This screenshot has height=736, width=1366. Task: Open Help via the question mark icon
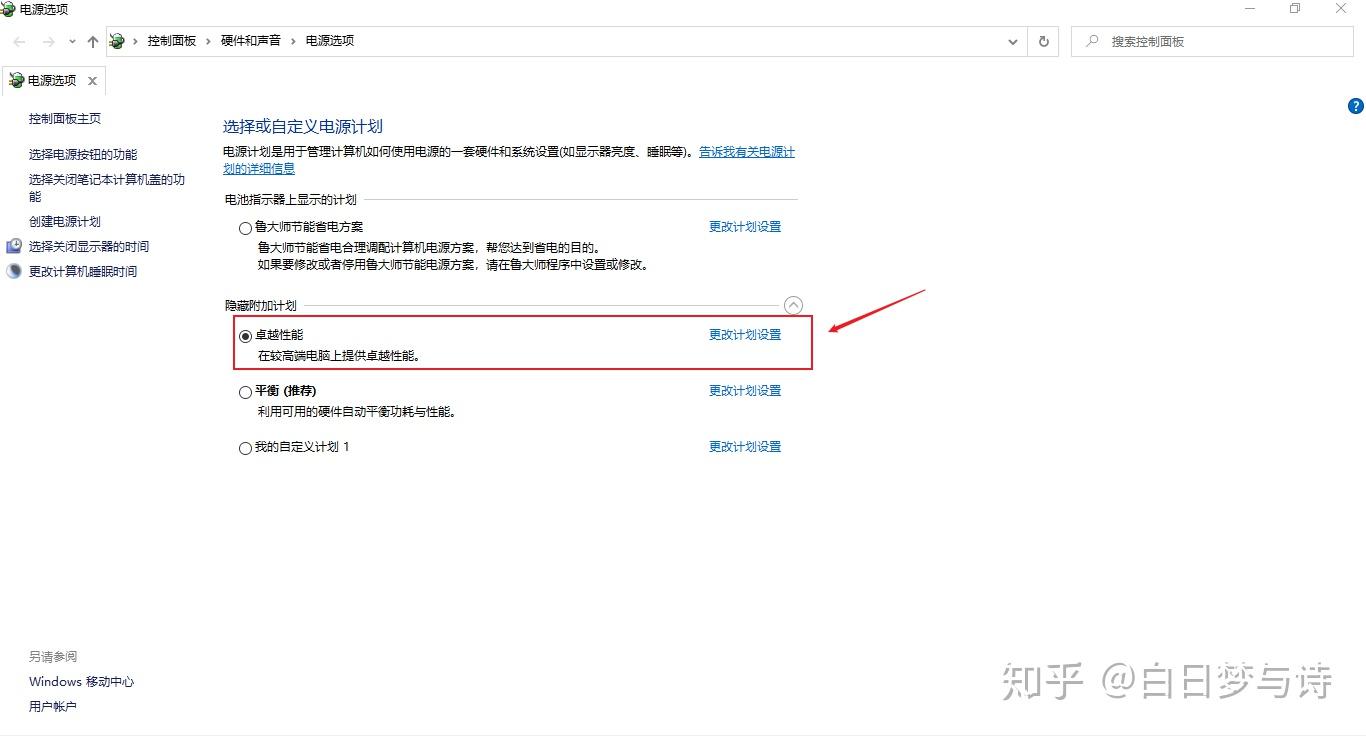click(1355, 105)
